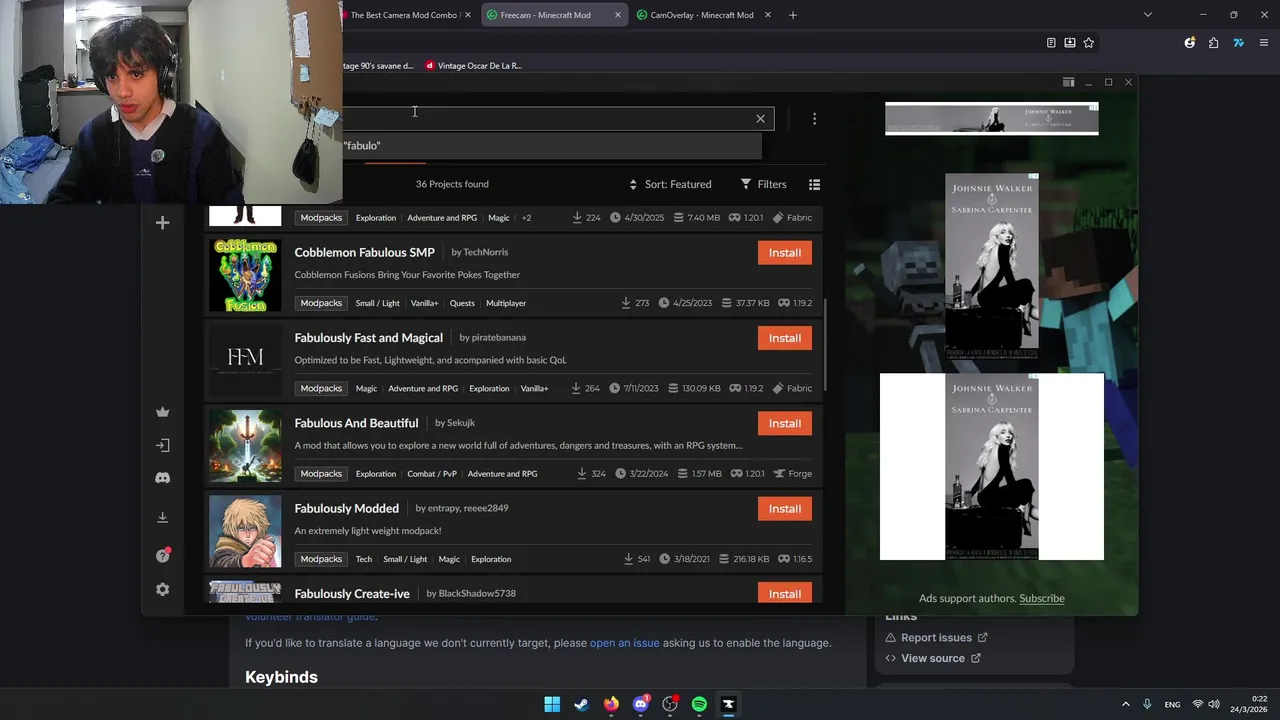Open the Windows Start button
Screen dimensions: 1280x720
pyautogui.click(x=552, y=704)
